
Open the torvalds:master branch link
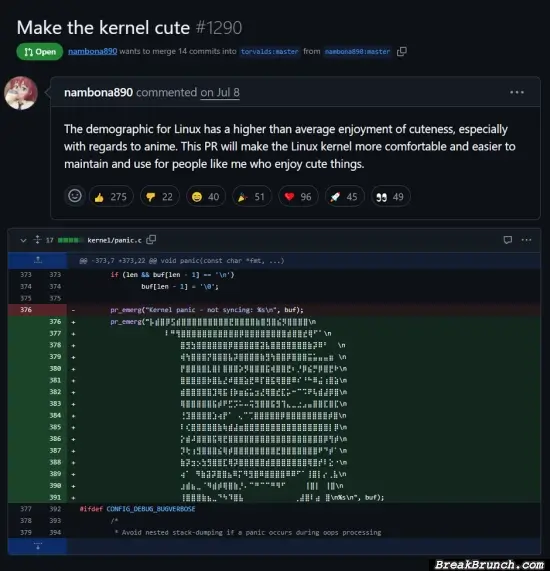[x=270, y=51]
